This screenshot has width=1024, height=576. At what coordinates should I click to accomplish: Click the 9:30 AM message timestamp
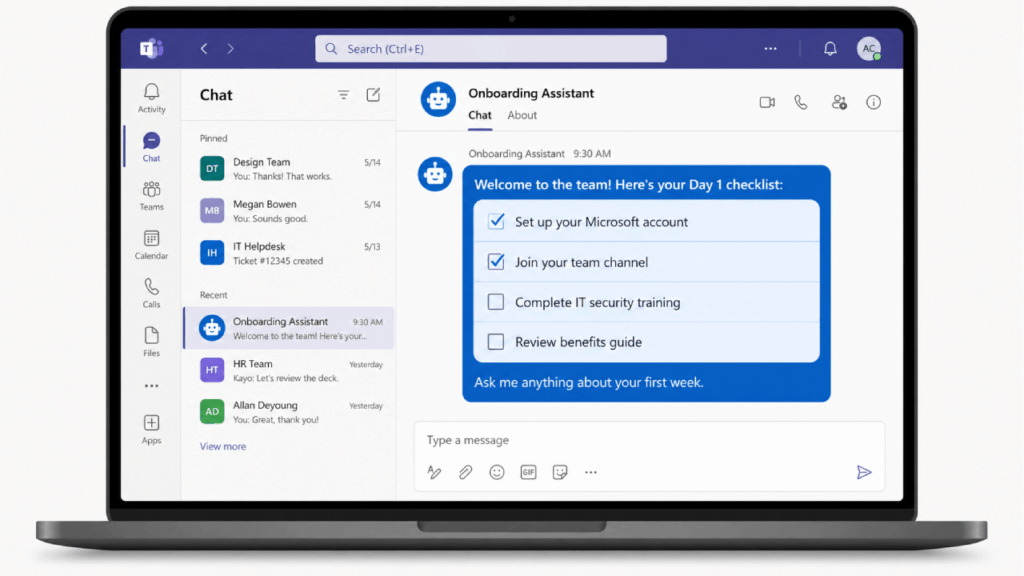pos(592,154)
